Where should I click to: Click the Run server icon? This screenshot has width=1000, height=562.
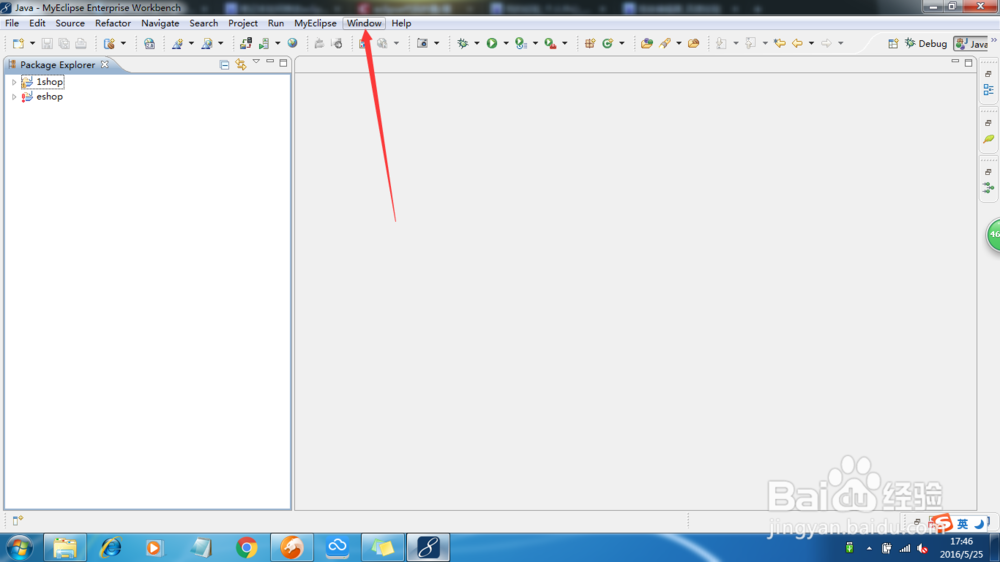click(264, 43)
